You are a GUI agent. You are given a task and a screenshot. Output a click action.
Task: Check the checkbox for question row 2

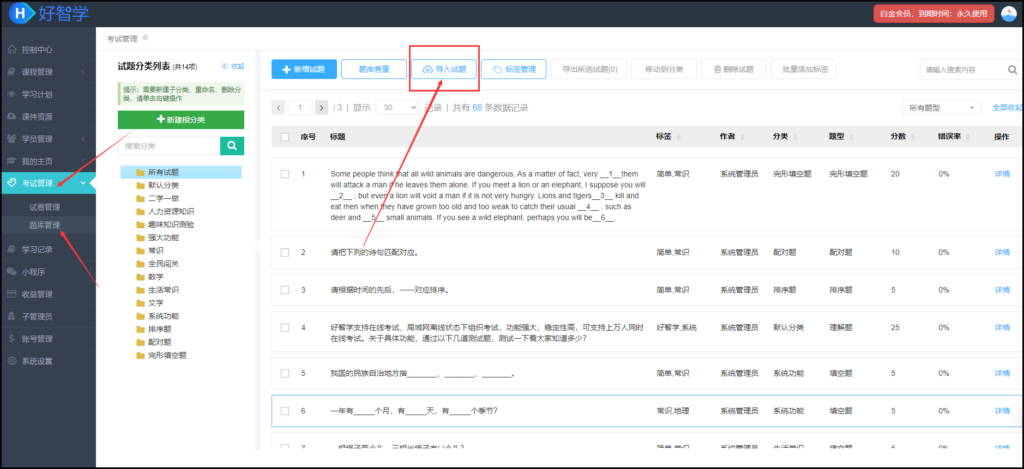pyautogui.click(x=285, y=252)
